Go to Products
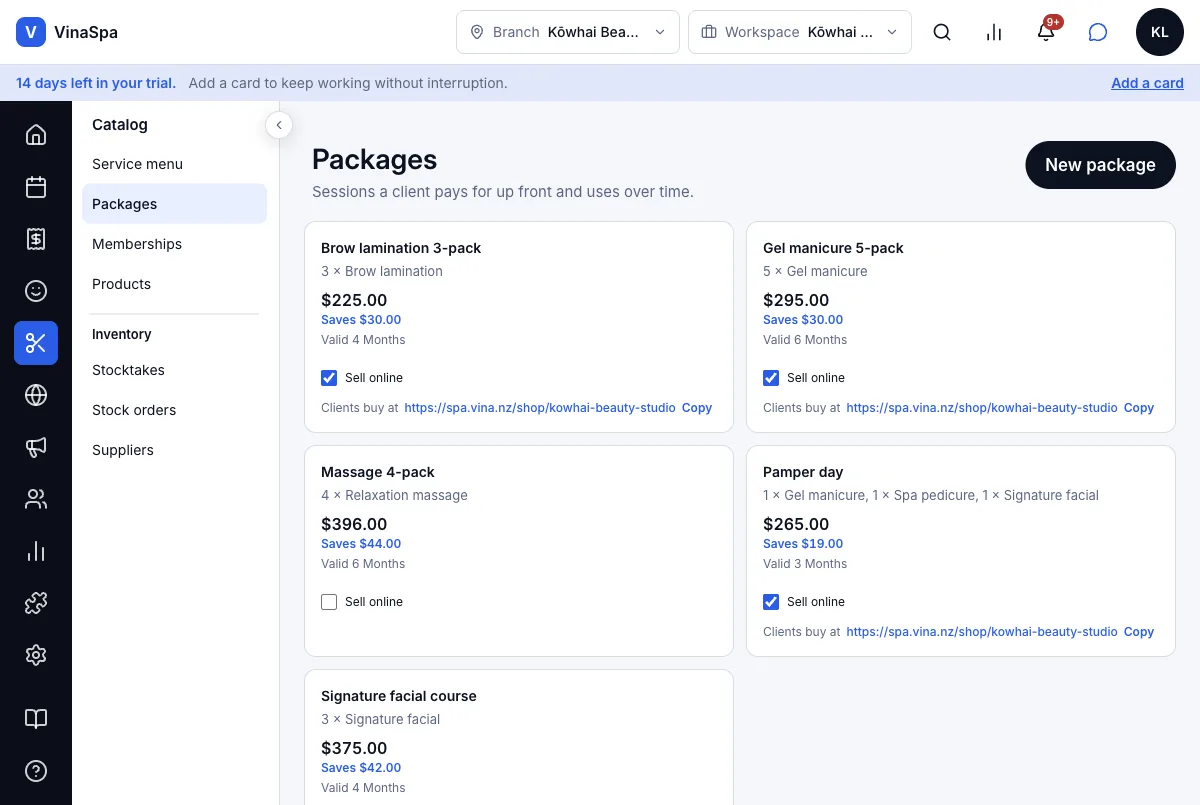Viewport: 1200px width, 805px height. tap(174, 284)
